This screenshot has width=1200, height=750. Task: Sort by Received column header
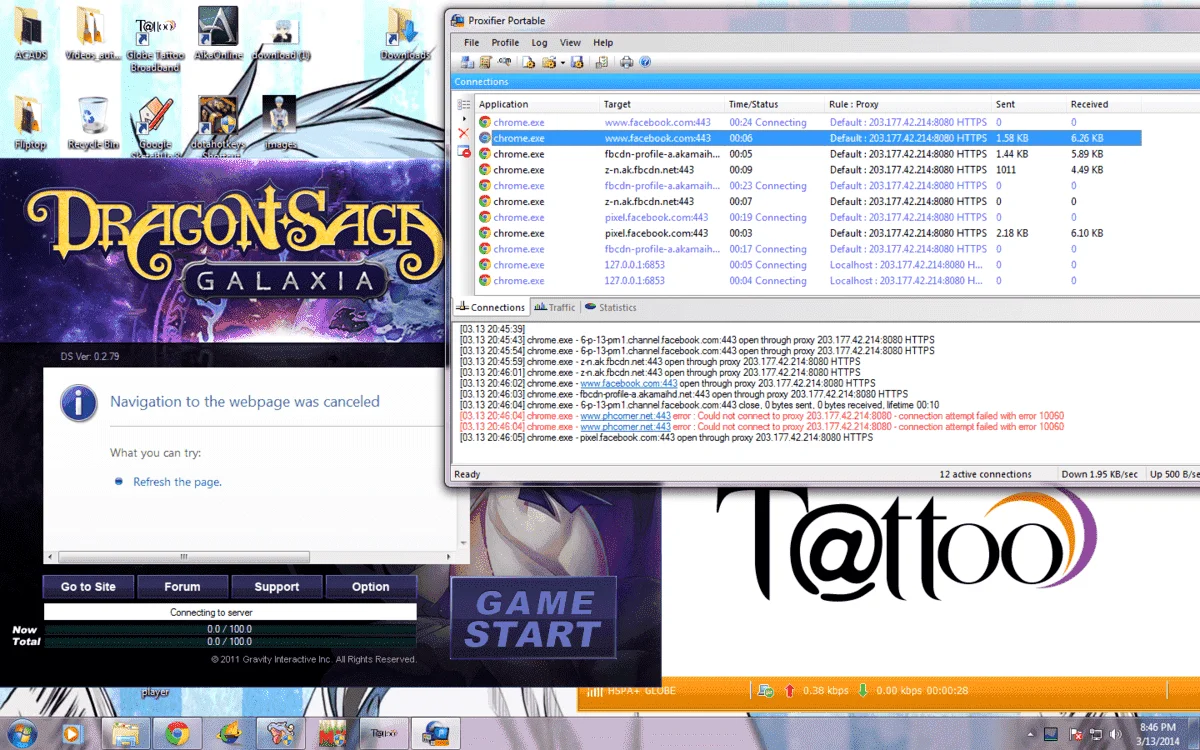[x=1104, y=104]
